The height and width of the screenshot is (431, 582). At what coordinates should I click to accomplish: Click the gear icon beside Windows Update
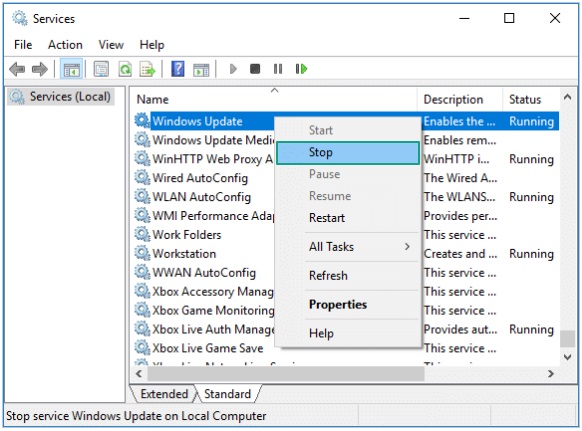point(142,121)
